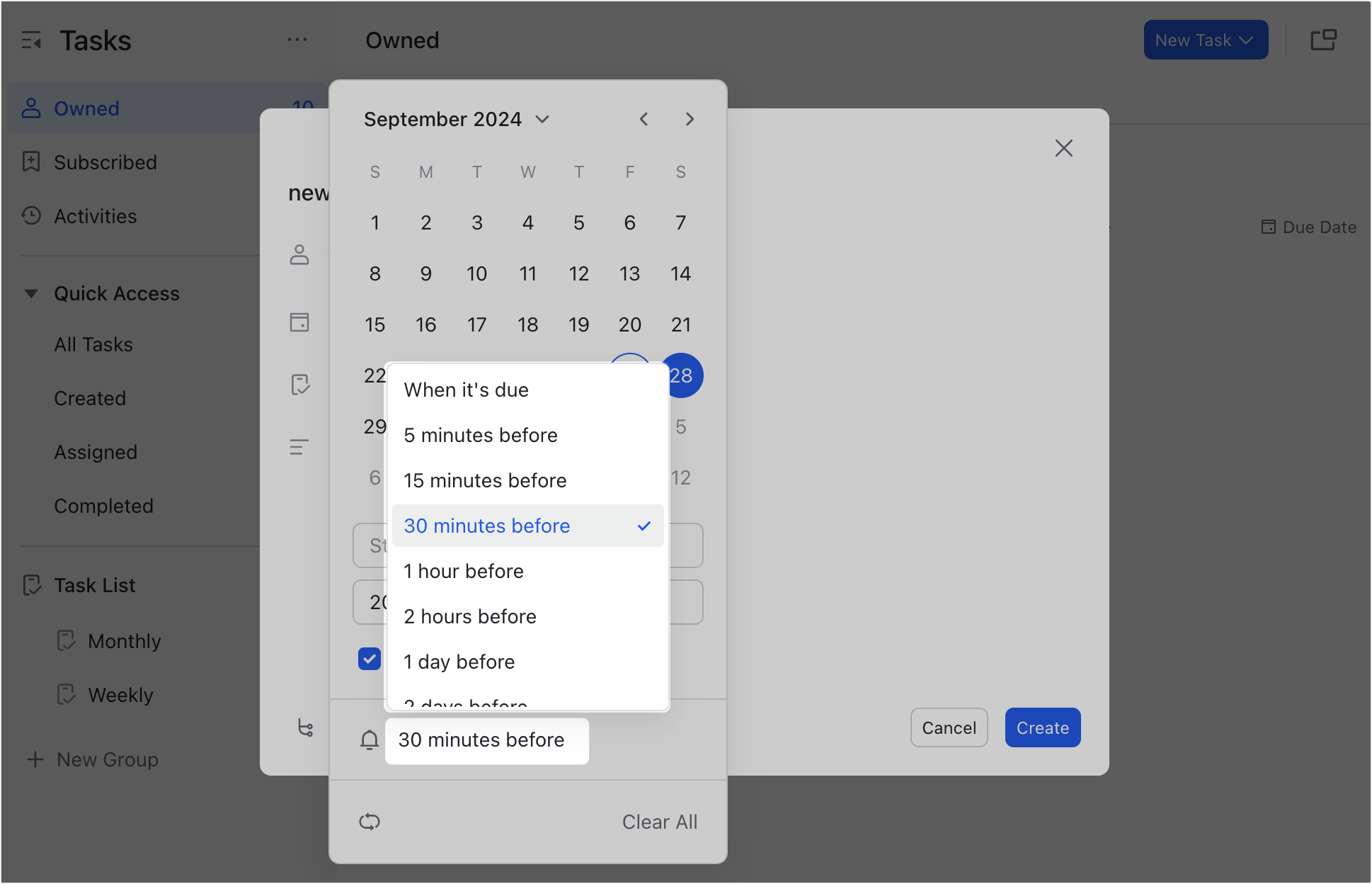The height and width of the screenshot is (884, 1372).
Task: Open the Completed view in the sidebar
Action: [103, 505]
